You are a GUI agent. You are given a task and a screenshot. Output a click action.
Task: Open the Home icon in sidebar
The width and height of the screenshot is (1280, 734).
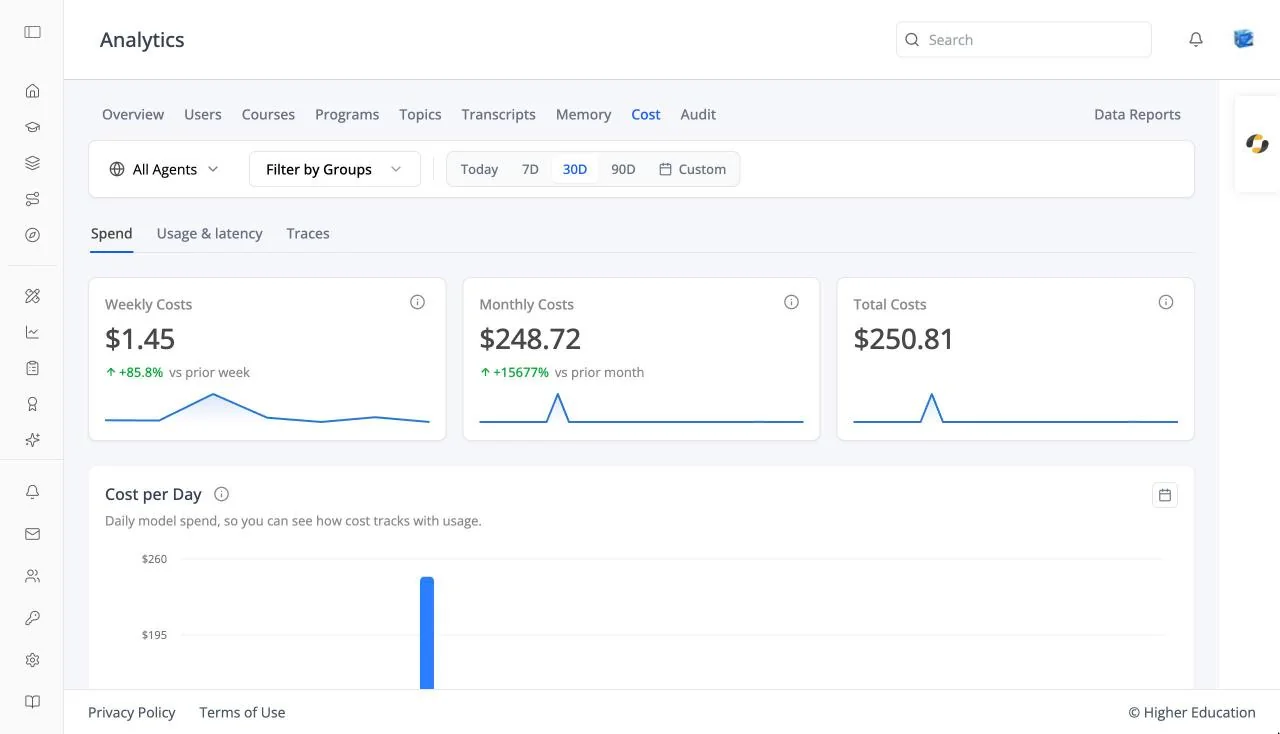pos(32,91)
